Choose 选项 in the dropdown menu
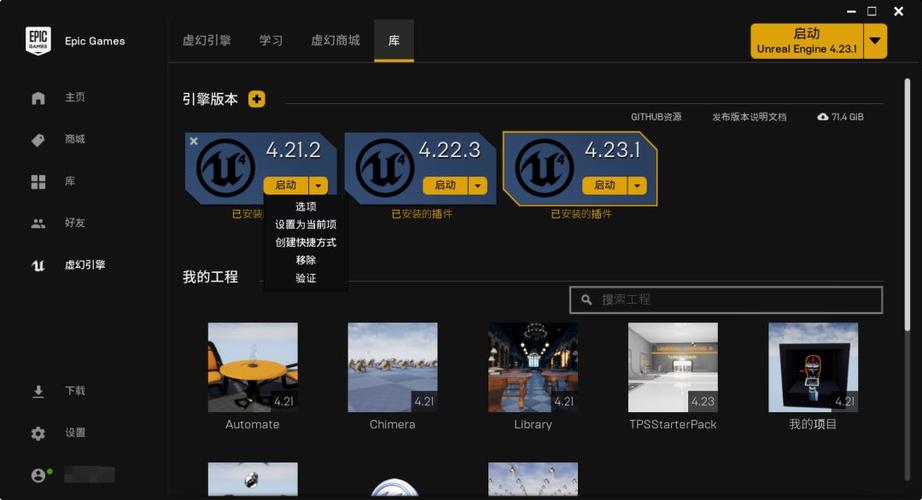This screenshot has height=500, width=922. point(306,206)
